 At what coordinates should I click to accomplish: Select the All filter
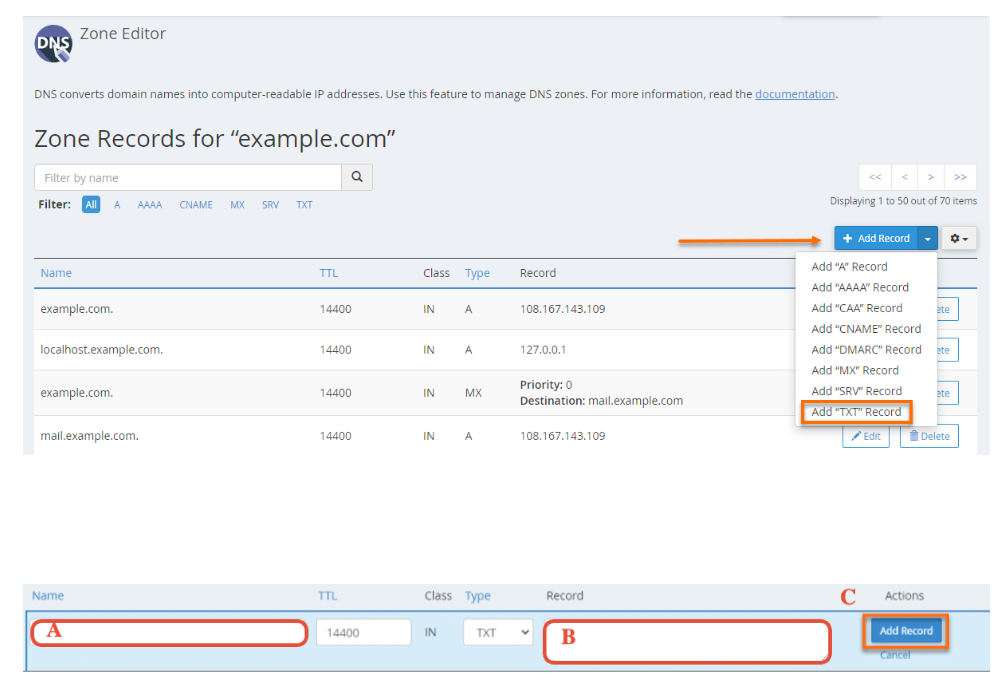[x=91, y=205]
